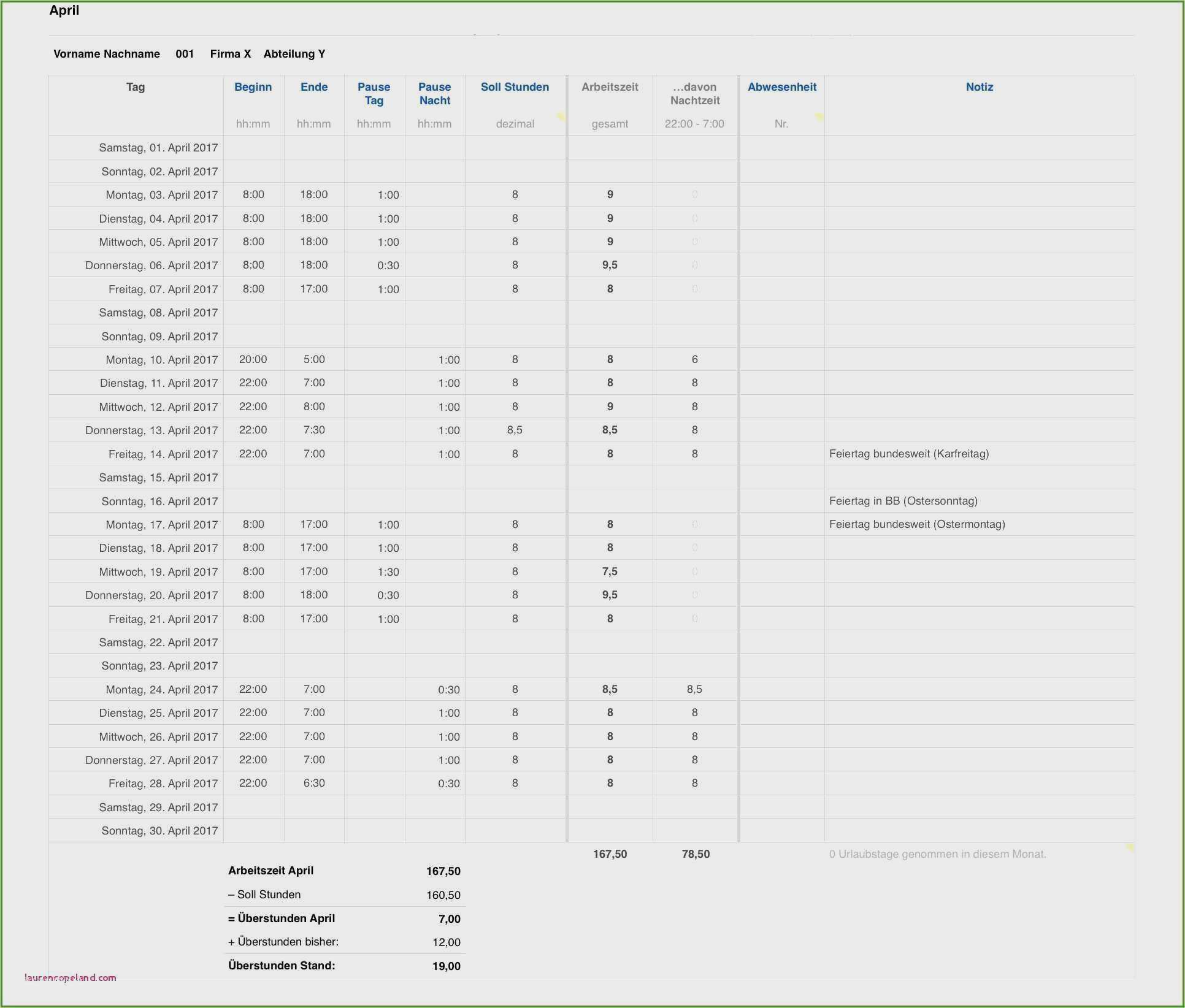Click Soll Stunden cell for Donnerstag, 13. April

click(515, 430)
